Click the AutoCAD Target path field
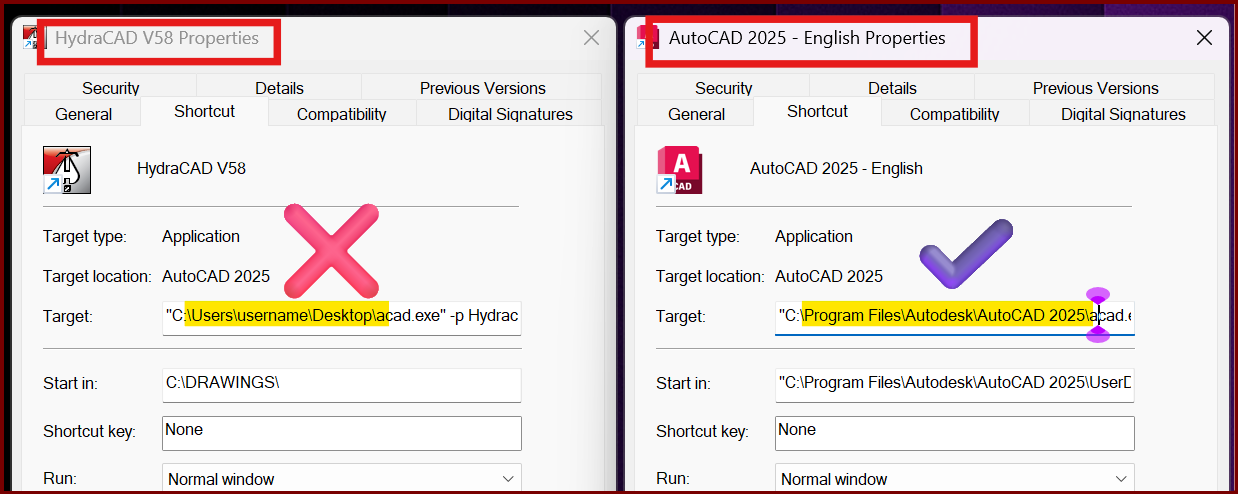This screenshot has width=1238, height=494. [x=955, y=317]
